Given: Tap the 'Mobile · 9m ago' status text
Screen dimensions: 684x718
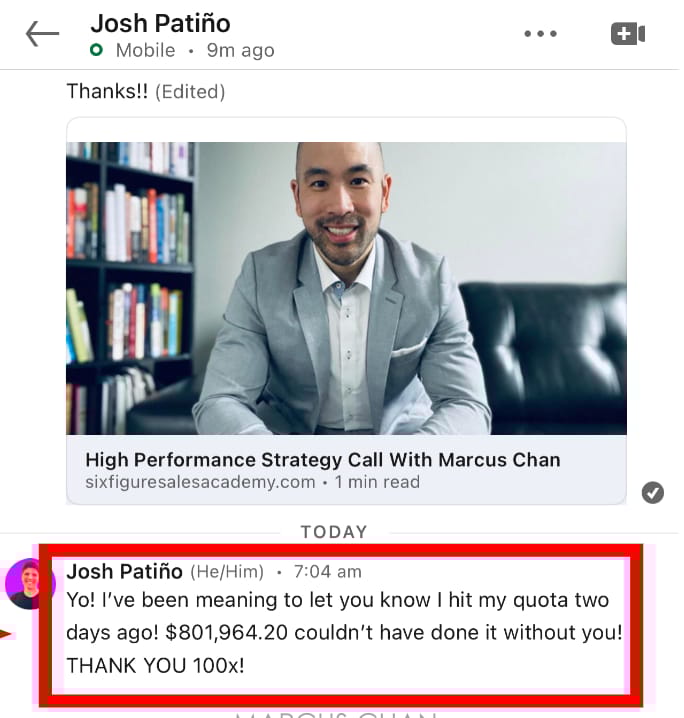Looking at the screenshot, I should tap(195, 50).
